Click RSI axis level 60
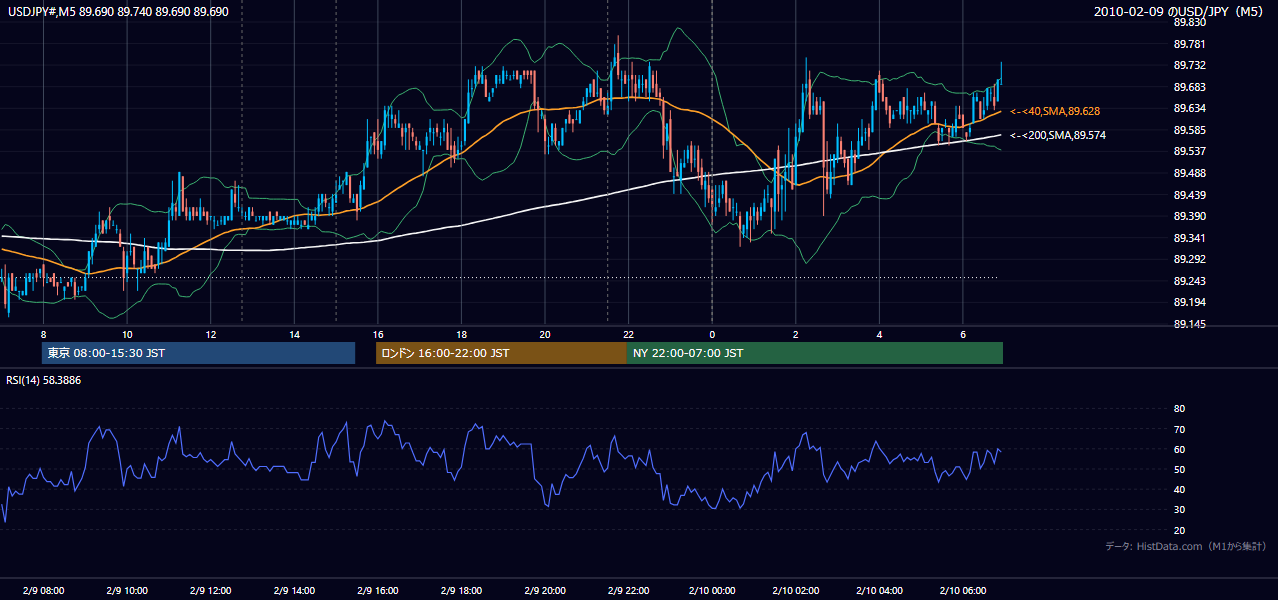This screenshot has height=600, width=1278. point(1179,449)
